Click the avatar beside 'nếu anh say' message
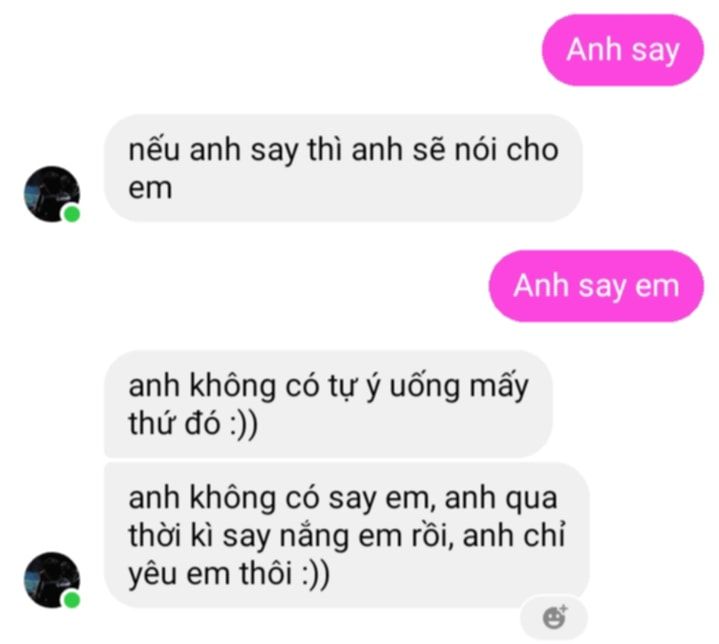 point(52,194)
